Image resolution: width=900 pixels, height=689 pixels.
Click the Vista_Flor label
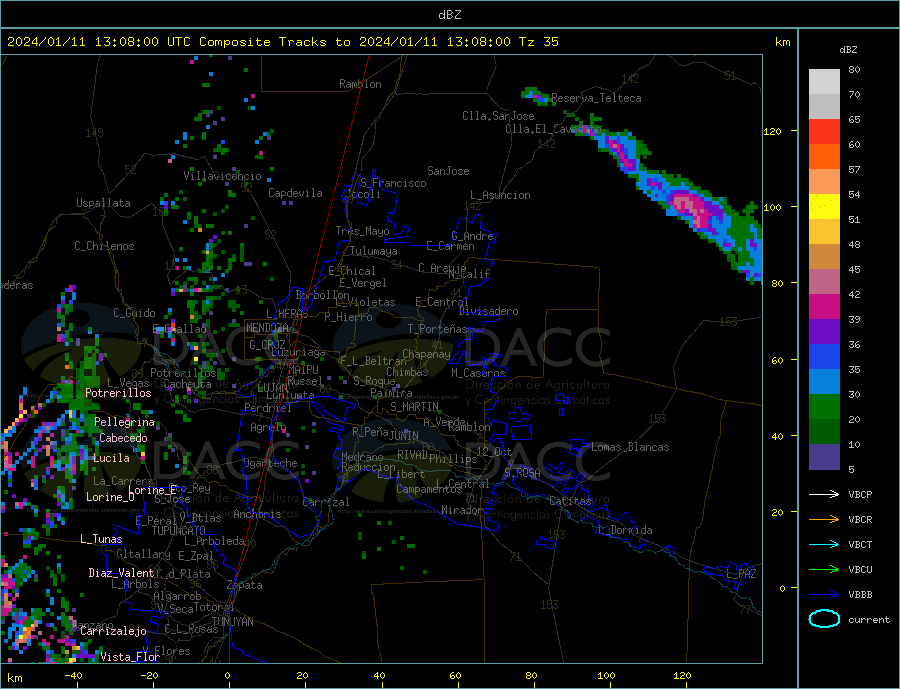pos(130,657)
